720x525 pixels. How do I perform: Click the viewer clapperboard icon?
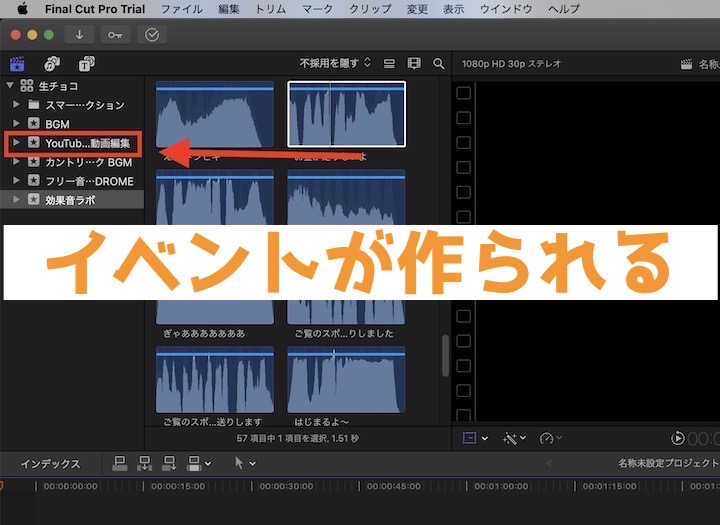686,64
